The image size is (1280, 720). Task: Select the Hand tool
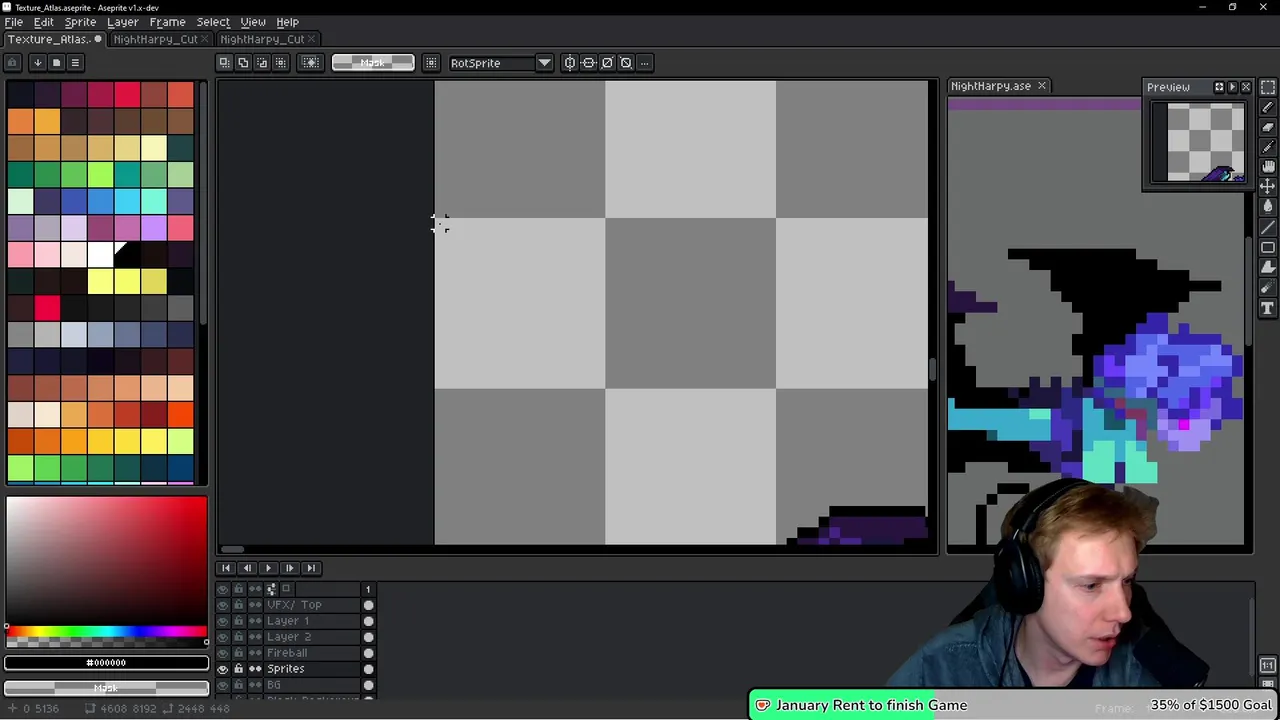(1268, 167)
